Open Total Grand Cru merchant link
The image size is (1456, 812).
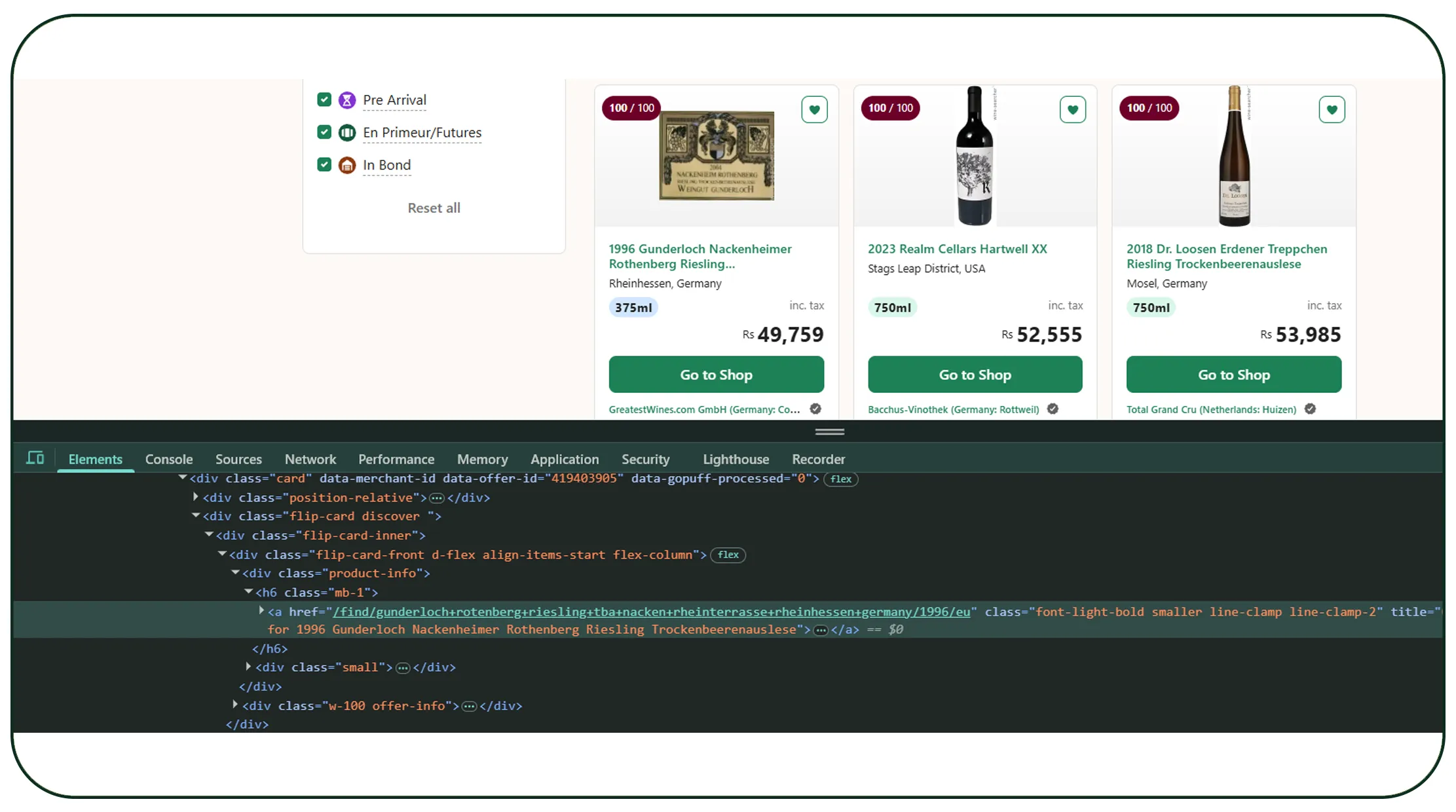coord(1212,409)
